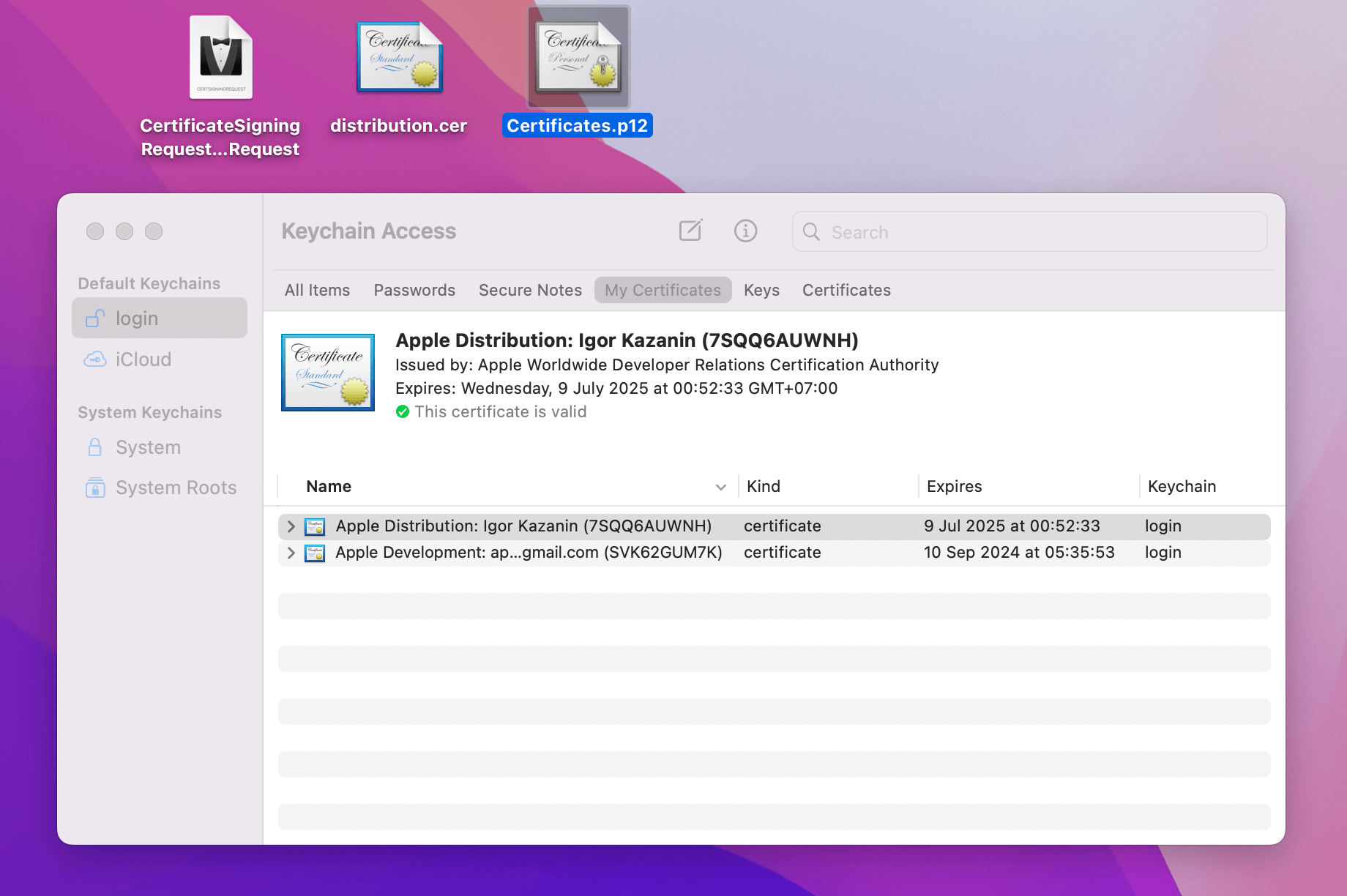Click the compose new item icon
This screenshot has height=896, width=1347.
pyautogui.click(x=690, y=231)
